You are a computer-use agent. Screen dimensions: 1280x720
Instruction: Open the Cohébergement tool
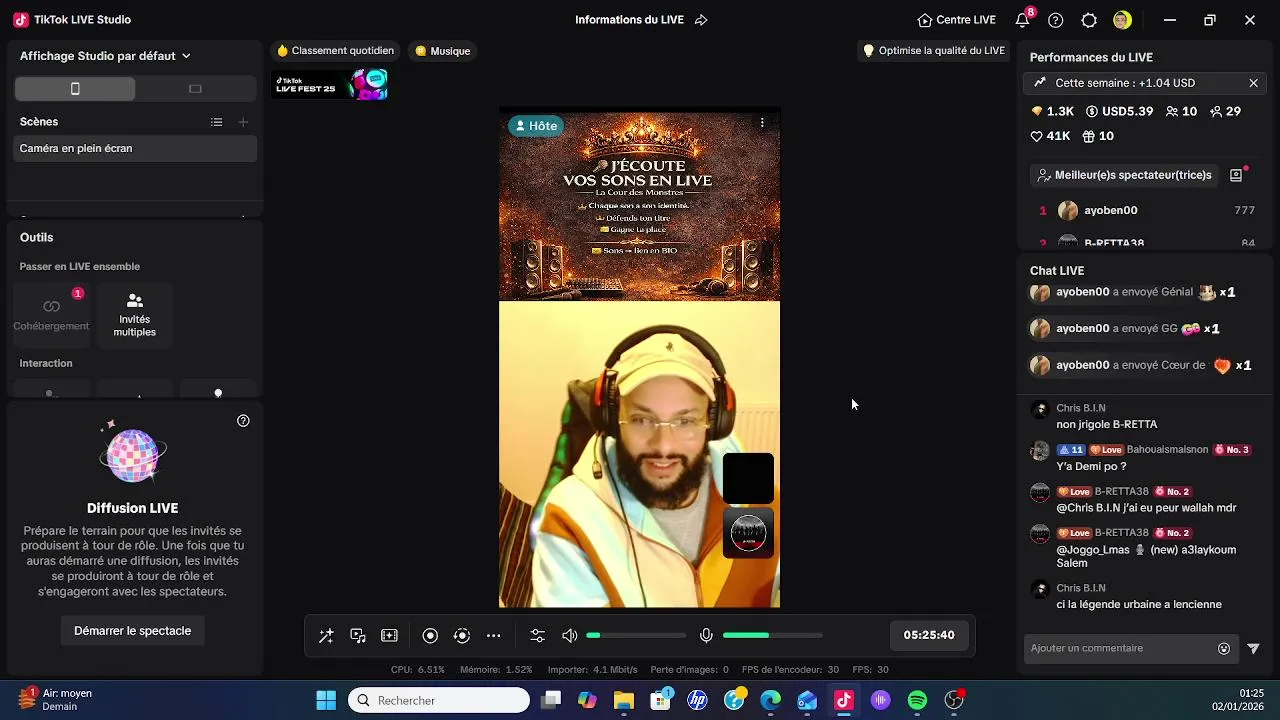tap(51, 313)
